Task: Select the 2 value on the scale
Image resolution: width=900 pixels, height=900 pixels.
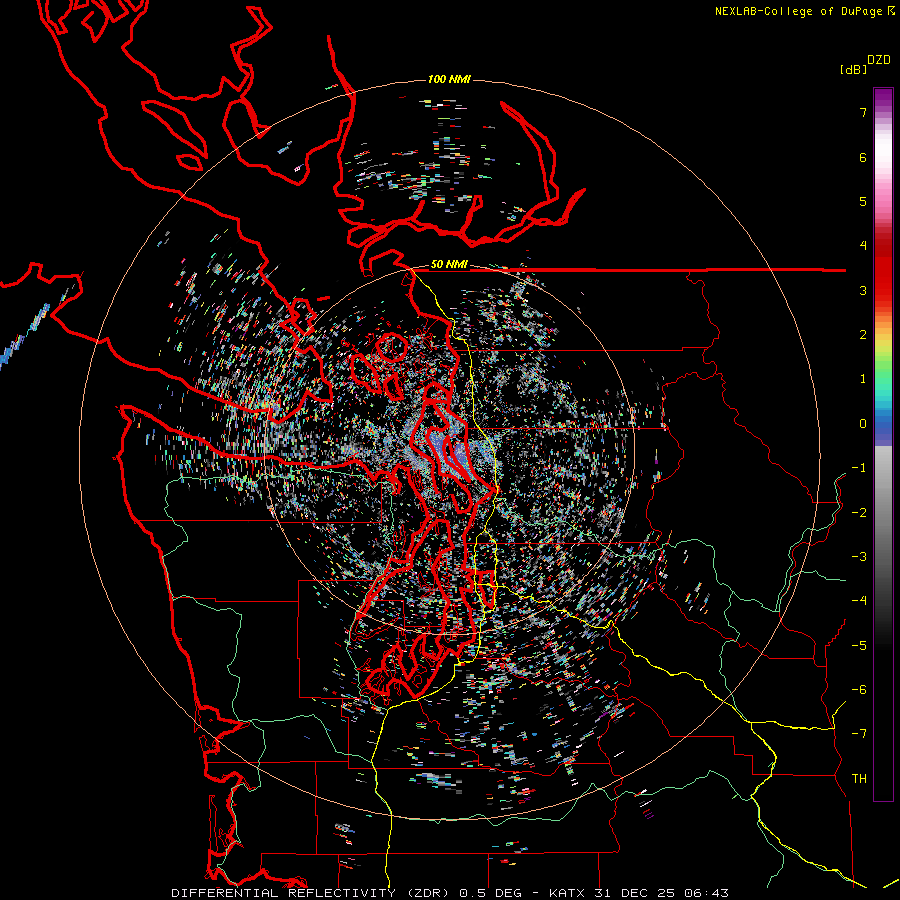Action: pos(863,335)
